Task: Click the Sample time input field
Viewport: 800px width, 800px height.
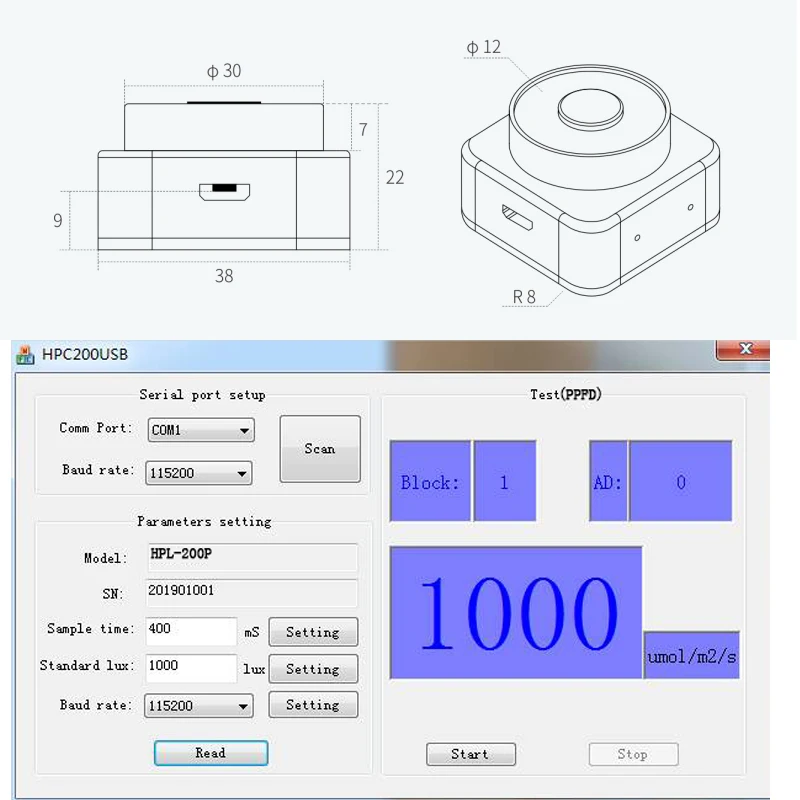Action: coord(191,632)
